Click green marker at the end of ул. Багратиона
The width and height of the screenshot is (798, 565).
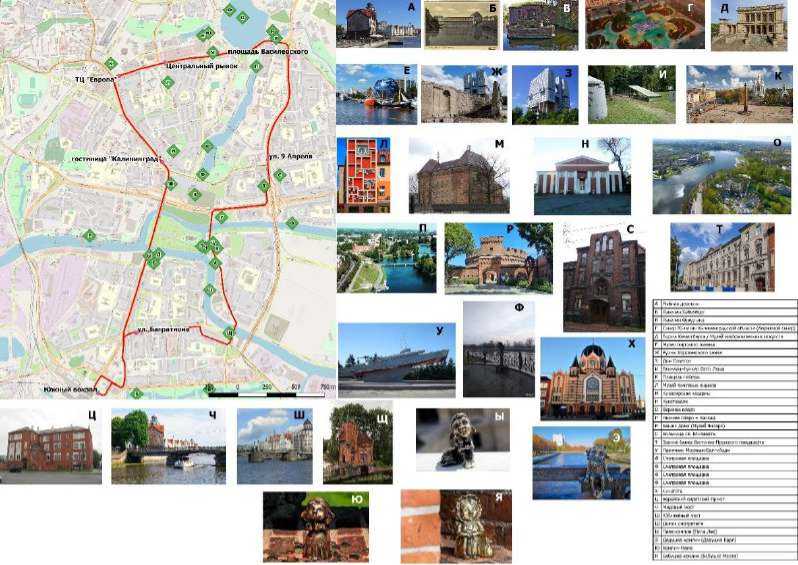pyautogui.click(x=230, y=333)
